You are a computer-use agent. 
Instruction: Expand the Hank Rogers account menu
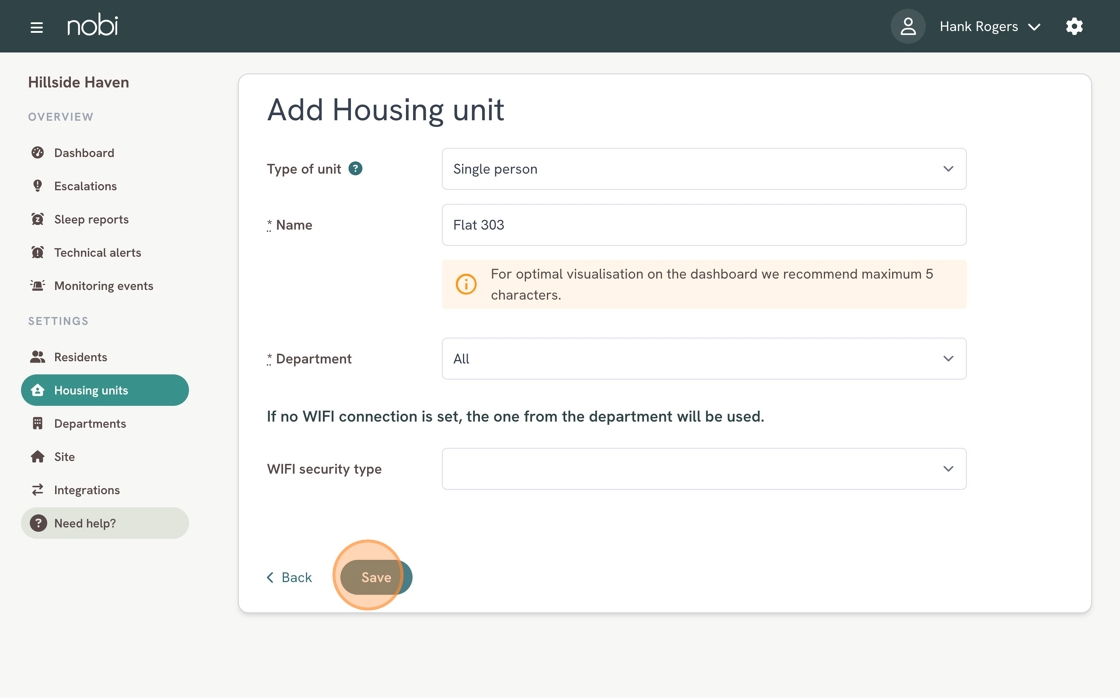point(990,26)
